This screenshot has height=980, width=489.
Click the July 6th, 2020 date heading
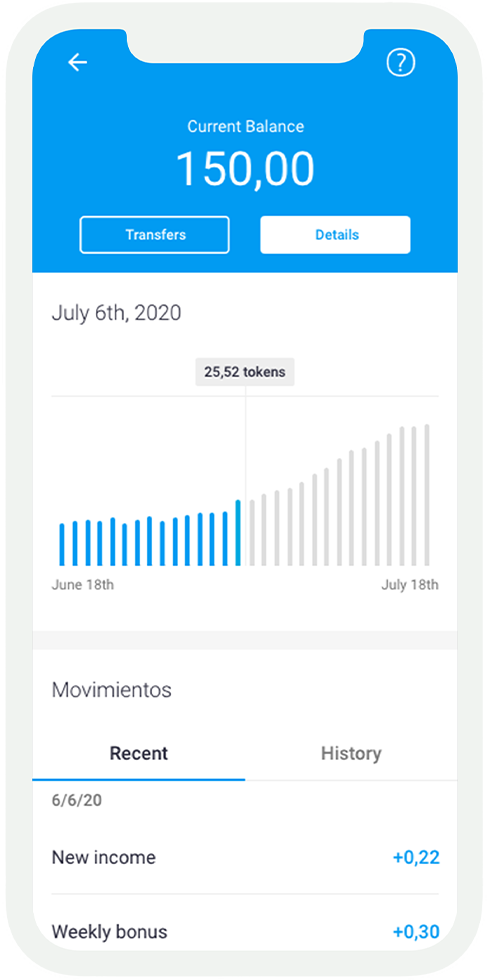(116, 312)
